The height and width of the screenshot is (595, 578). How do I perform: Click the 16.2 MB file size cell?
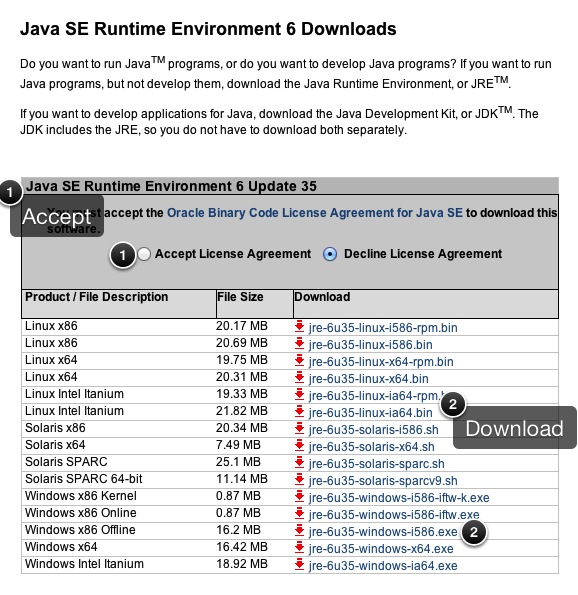pos(238,530)
